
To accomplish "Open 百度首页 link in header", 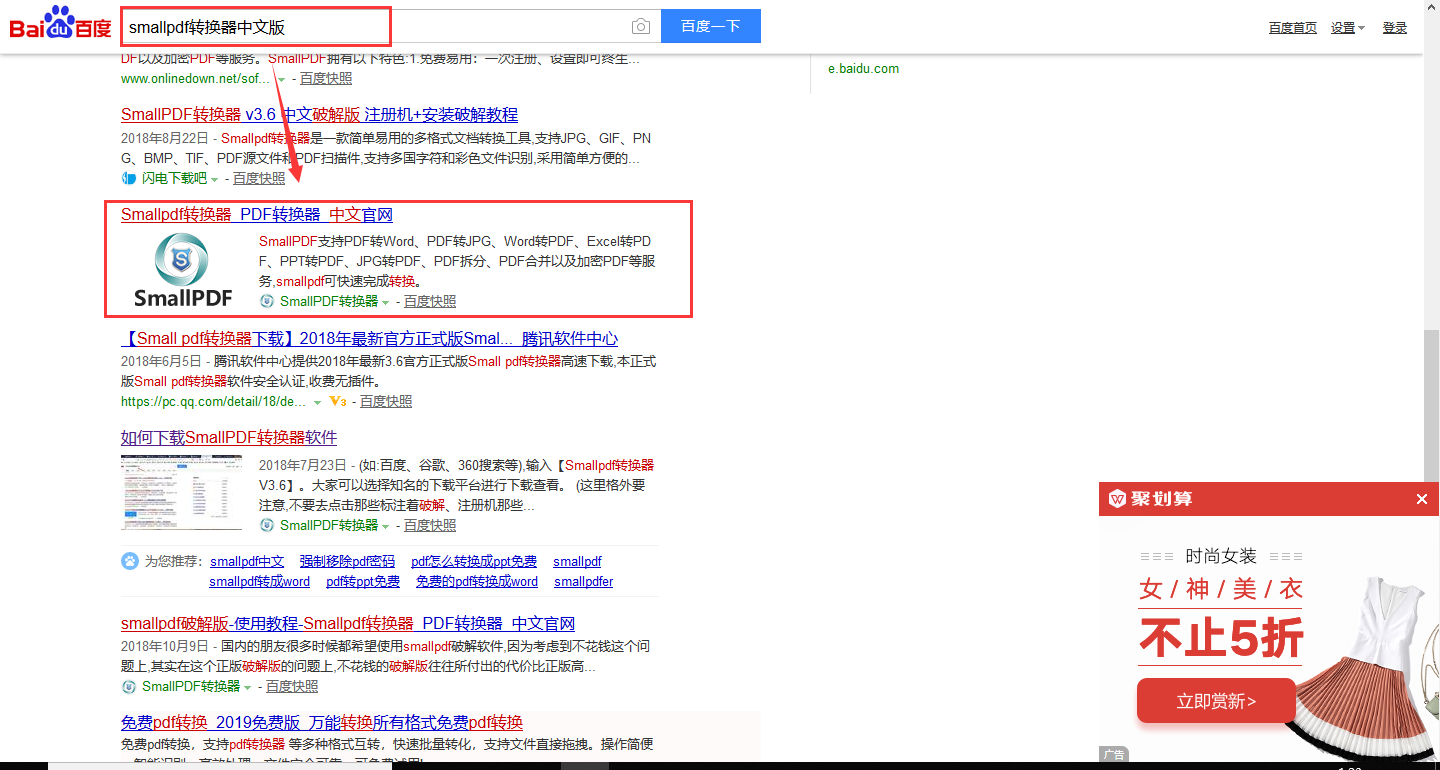I will tap(1292, 28).
